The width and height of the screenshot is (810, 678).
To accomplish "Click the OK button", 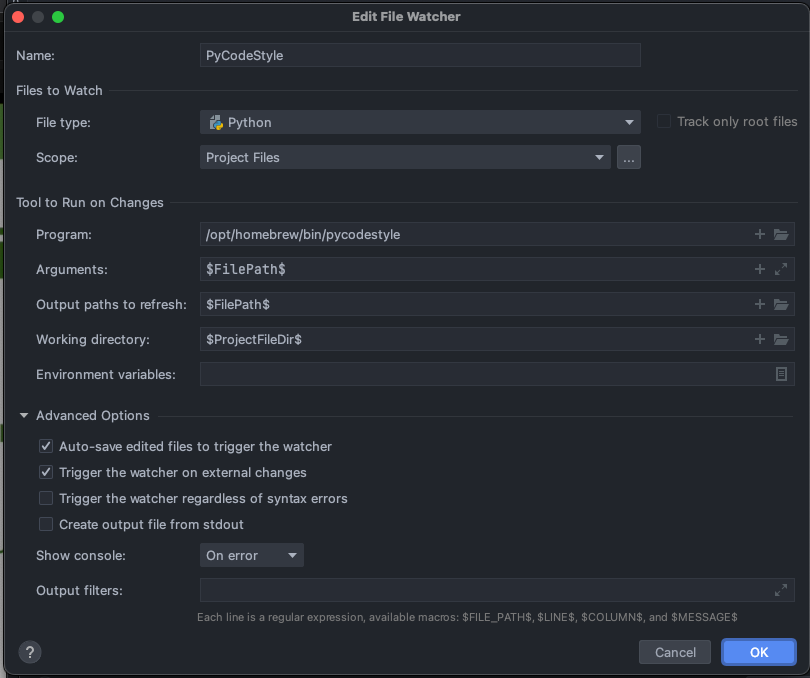I will click(759, 652).
